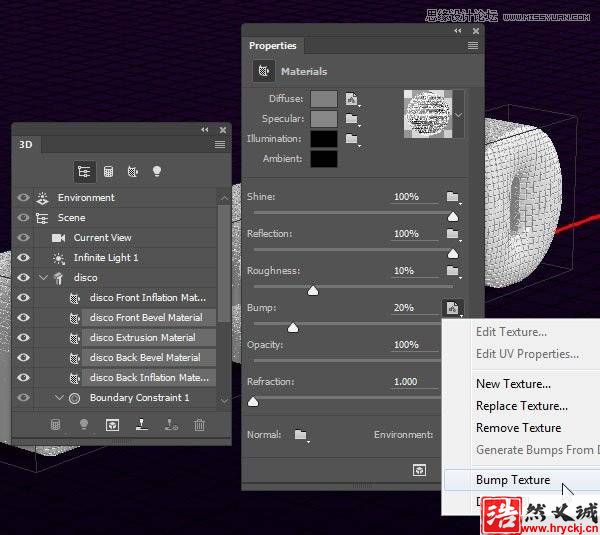Filter 3D panel by whole scene
Screen dimensions: 600x535
point(84,171)
